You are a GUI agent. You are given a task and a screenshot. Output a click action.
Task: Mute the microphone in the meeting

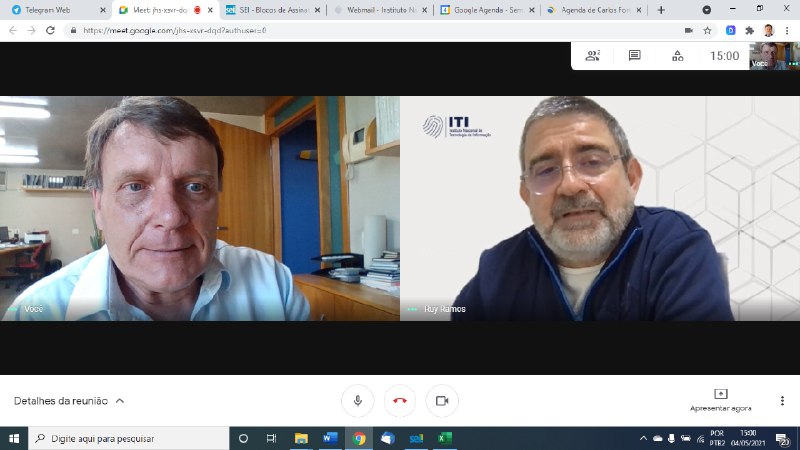click(x=358, y=401)
